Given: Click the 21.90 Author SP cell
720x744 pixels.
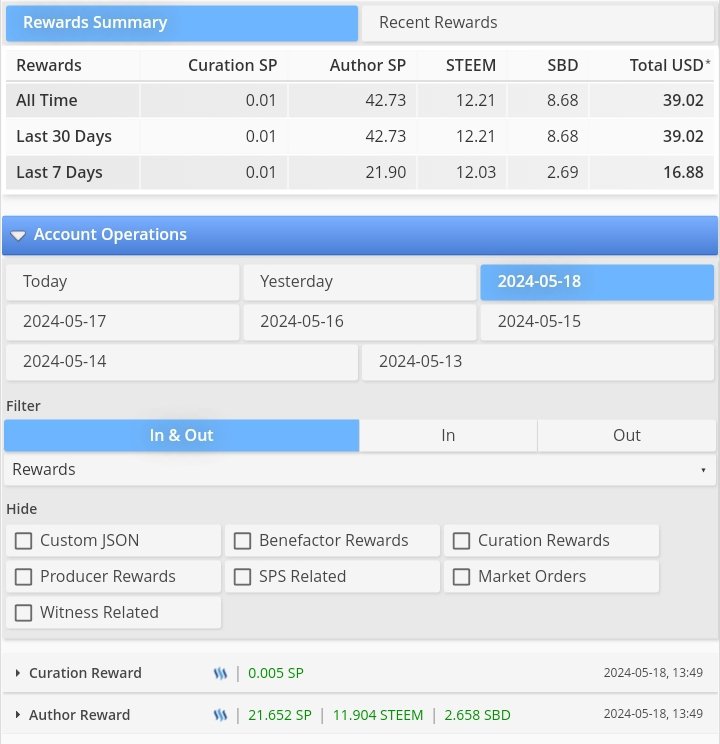Looking at the screenshot, I should pos(386,172).
